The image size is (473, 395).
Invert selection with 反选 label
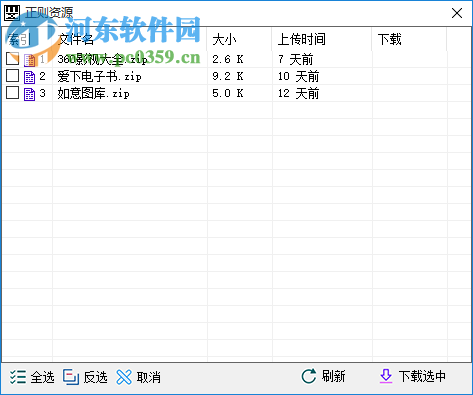[x=95, y=377]
